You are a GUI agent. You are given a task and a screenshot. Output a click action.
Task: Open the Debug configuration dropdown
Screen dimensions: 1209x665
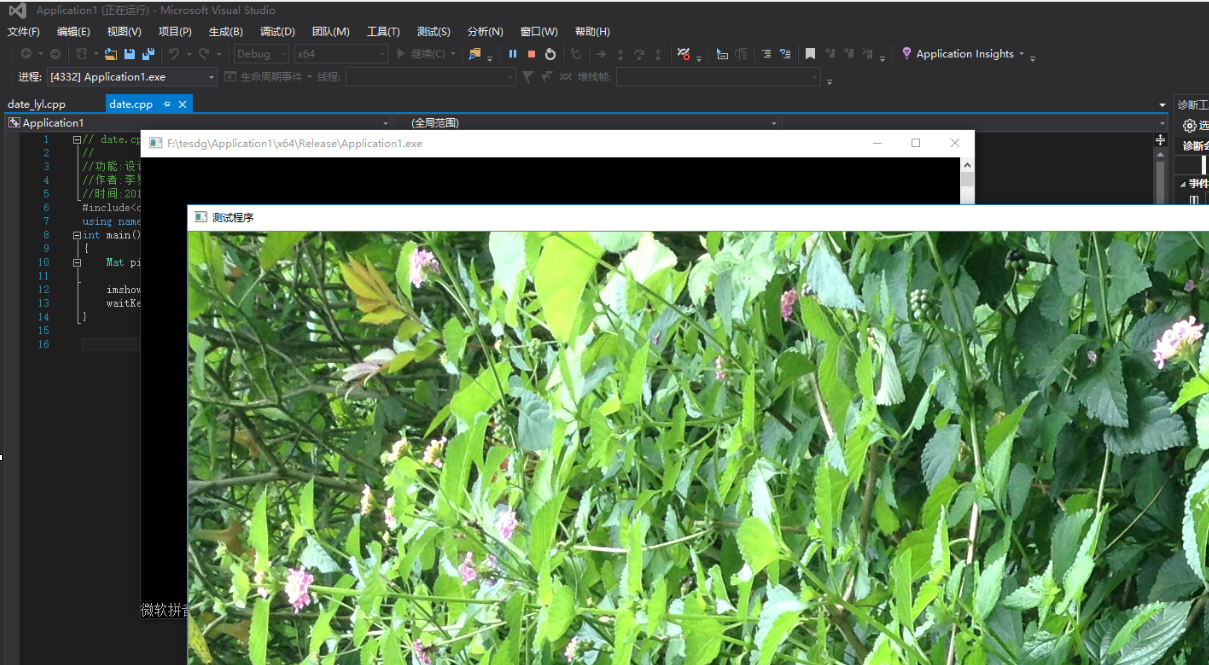[x=261, y=54]
